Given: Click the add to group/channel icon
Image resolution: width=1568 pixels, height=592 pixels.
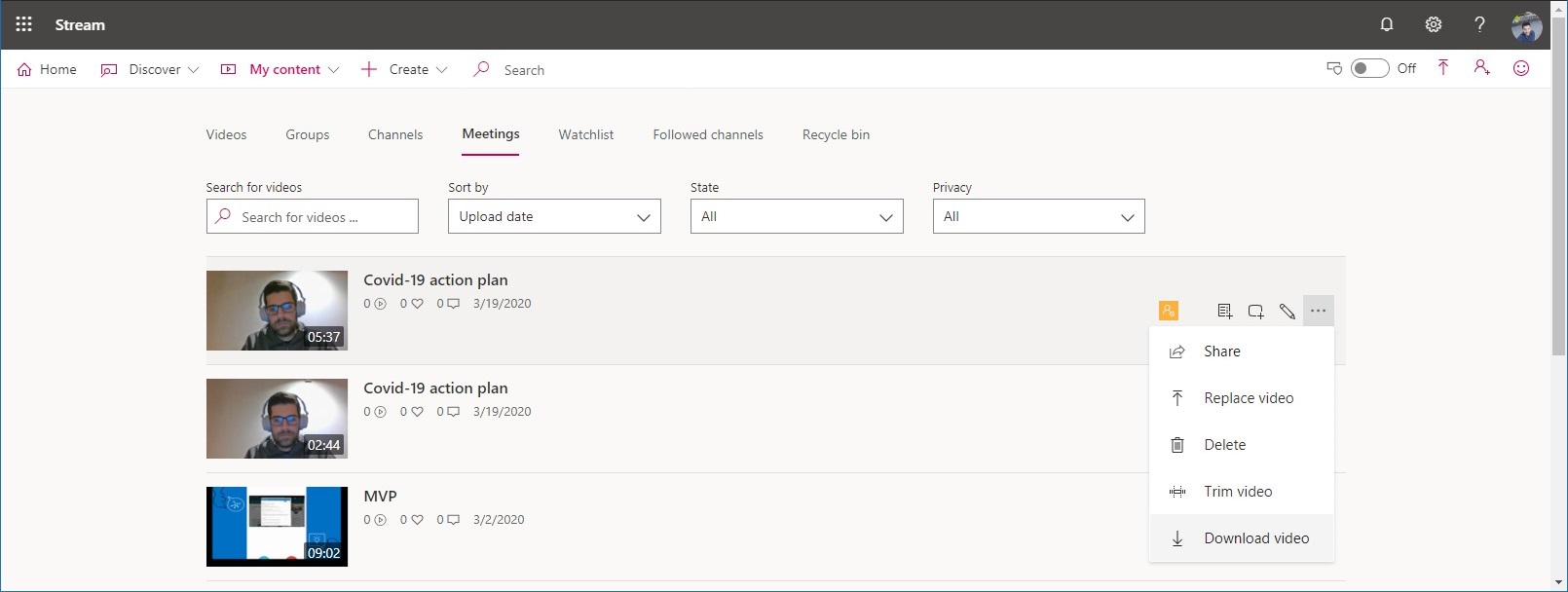Looking at the screenshot, I should [x=1256, y=312].
